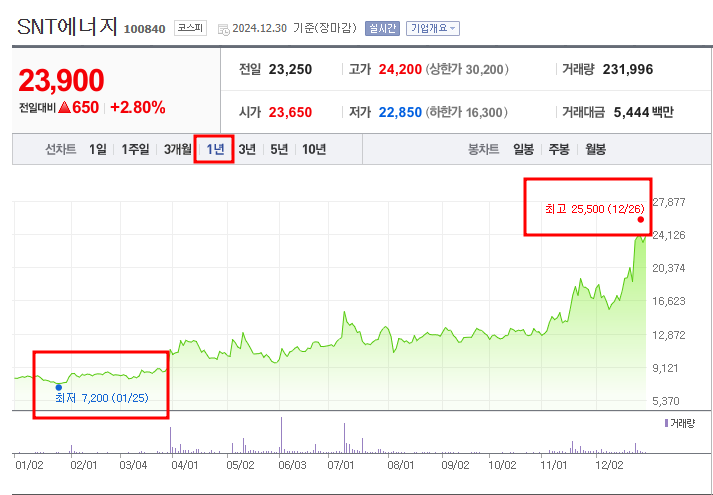Screen dimensions: 713x495
Task: Click the 03/04 x-axis date label
Action: [x=133, y=465]
